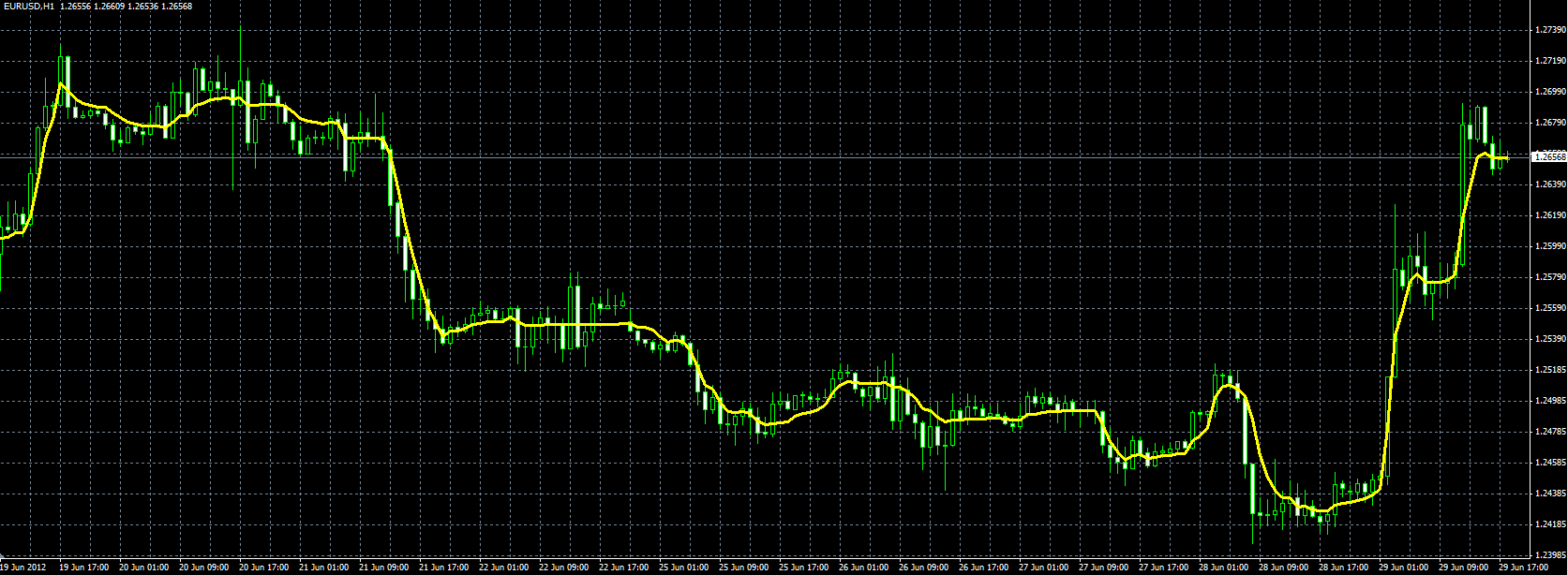
Task: Click the 1.25590 price axis label
Action: pyautogui.click(x=1551, y=308)
